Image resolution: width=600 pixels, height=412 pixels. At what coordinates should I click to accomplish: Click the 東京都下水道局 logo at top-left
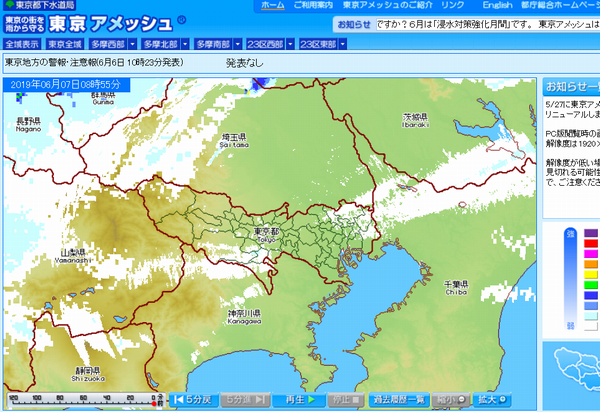tap(39, 5)
